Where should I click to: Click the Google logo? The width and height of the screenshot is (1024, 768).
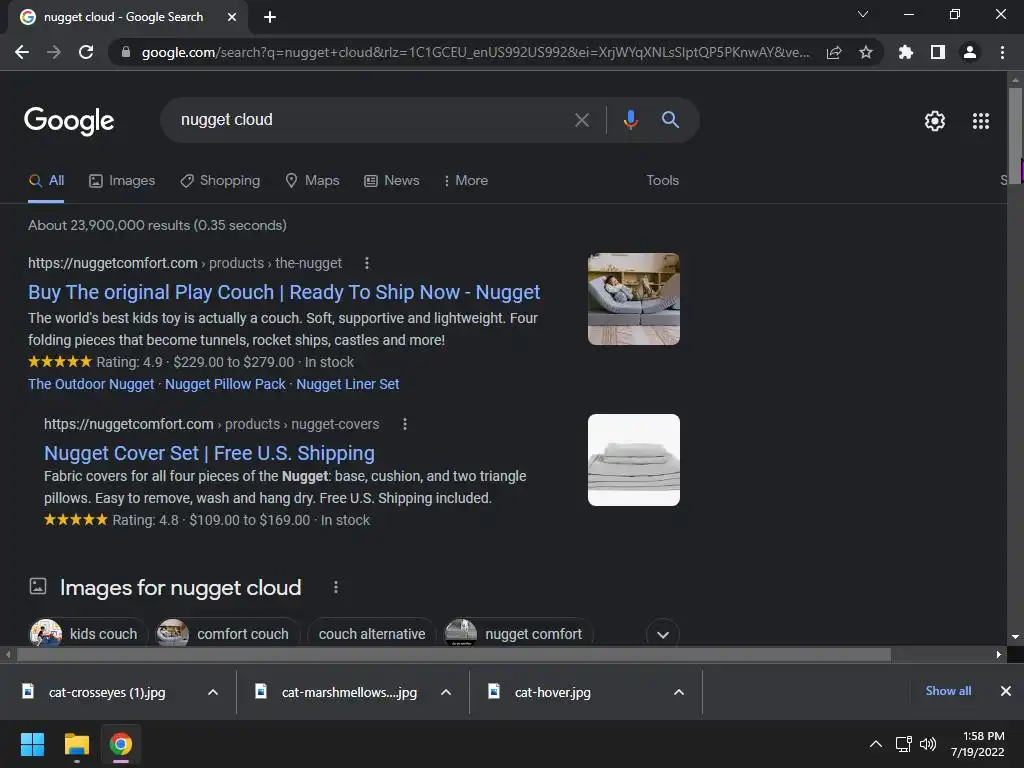(x=69, y=121)
